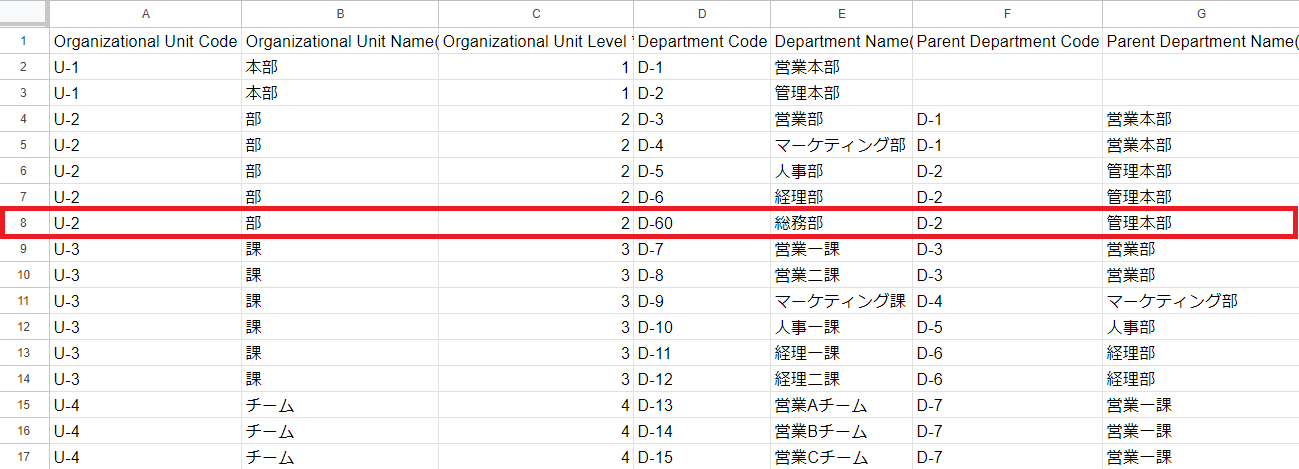
Task: Click the マーケティング課 cell
Action: (x=841, y=301)
